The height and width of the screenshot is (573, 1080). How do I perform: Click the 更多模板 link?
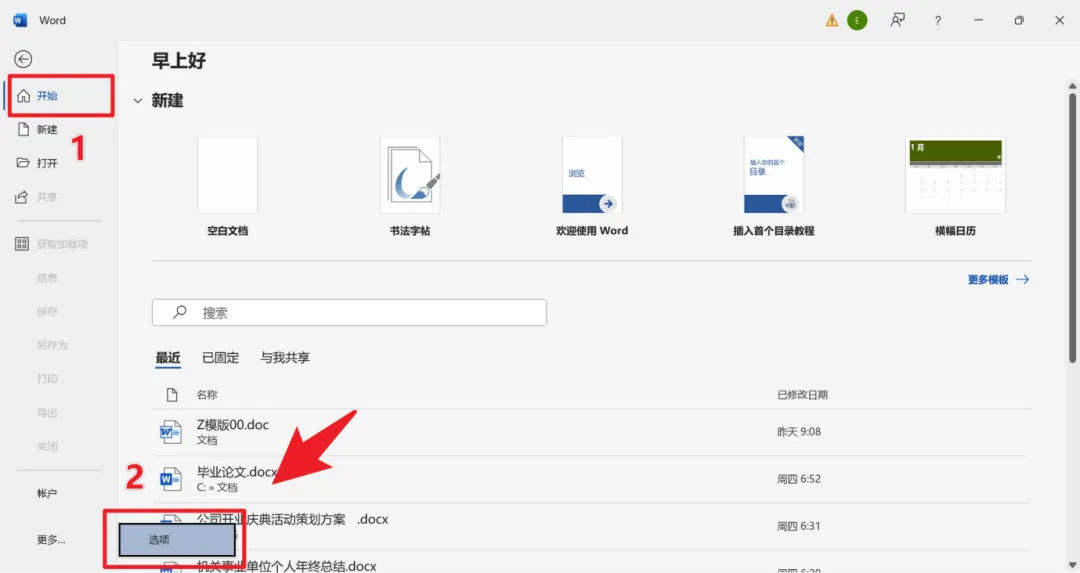tap(998, 280)
